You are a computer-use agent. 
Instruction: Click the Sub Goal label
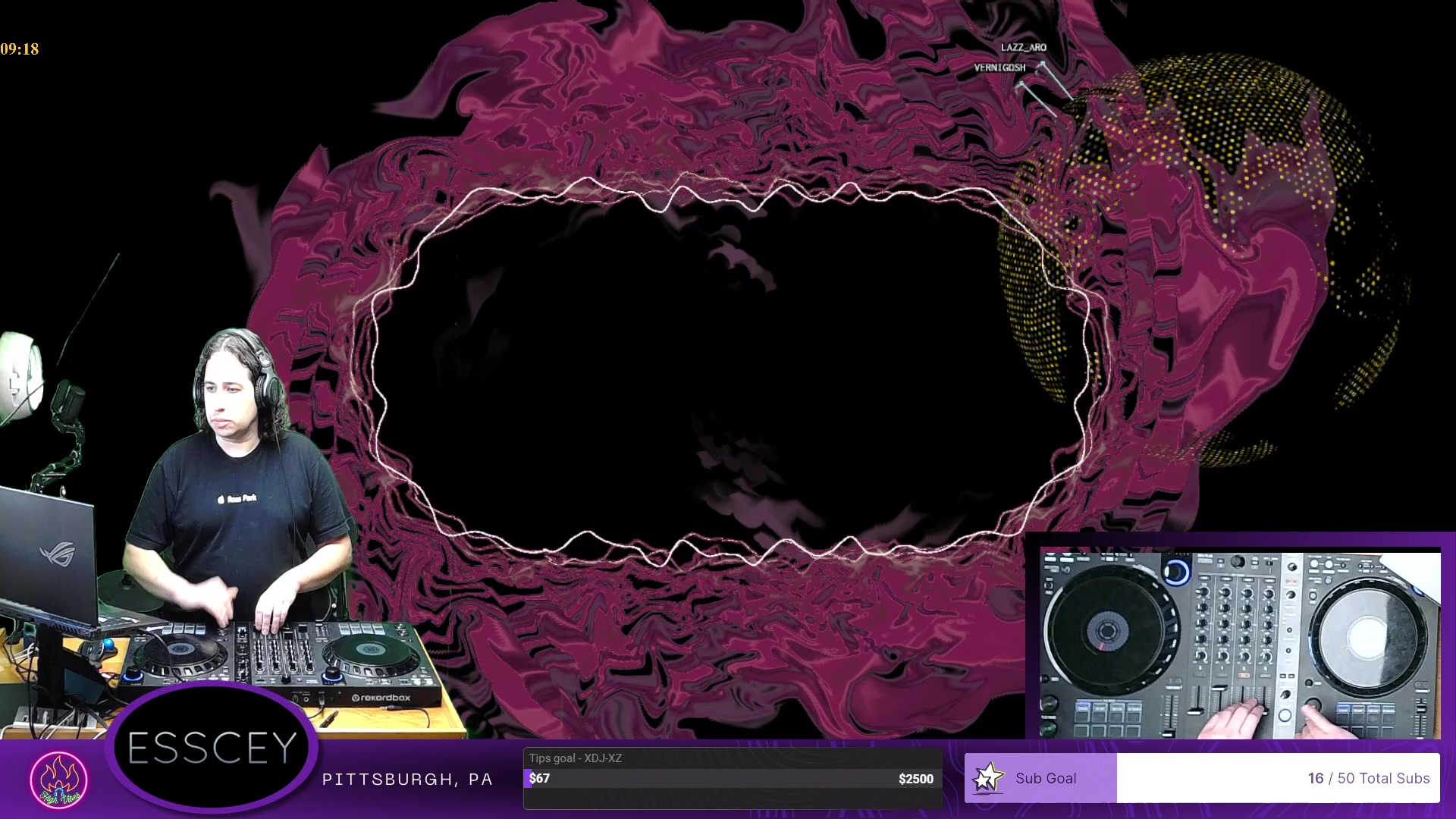tap(1046, 778)
